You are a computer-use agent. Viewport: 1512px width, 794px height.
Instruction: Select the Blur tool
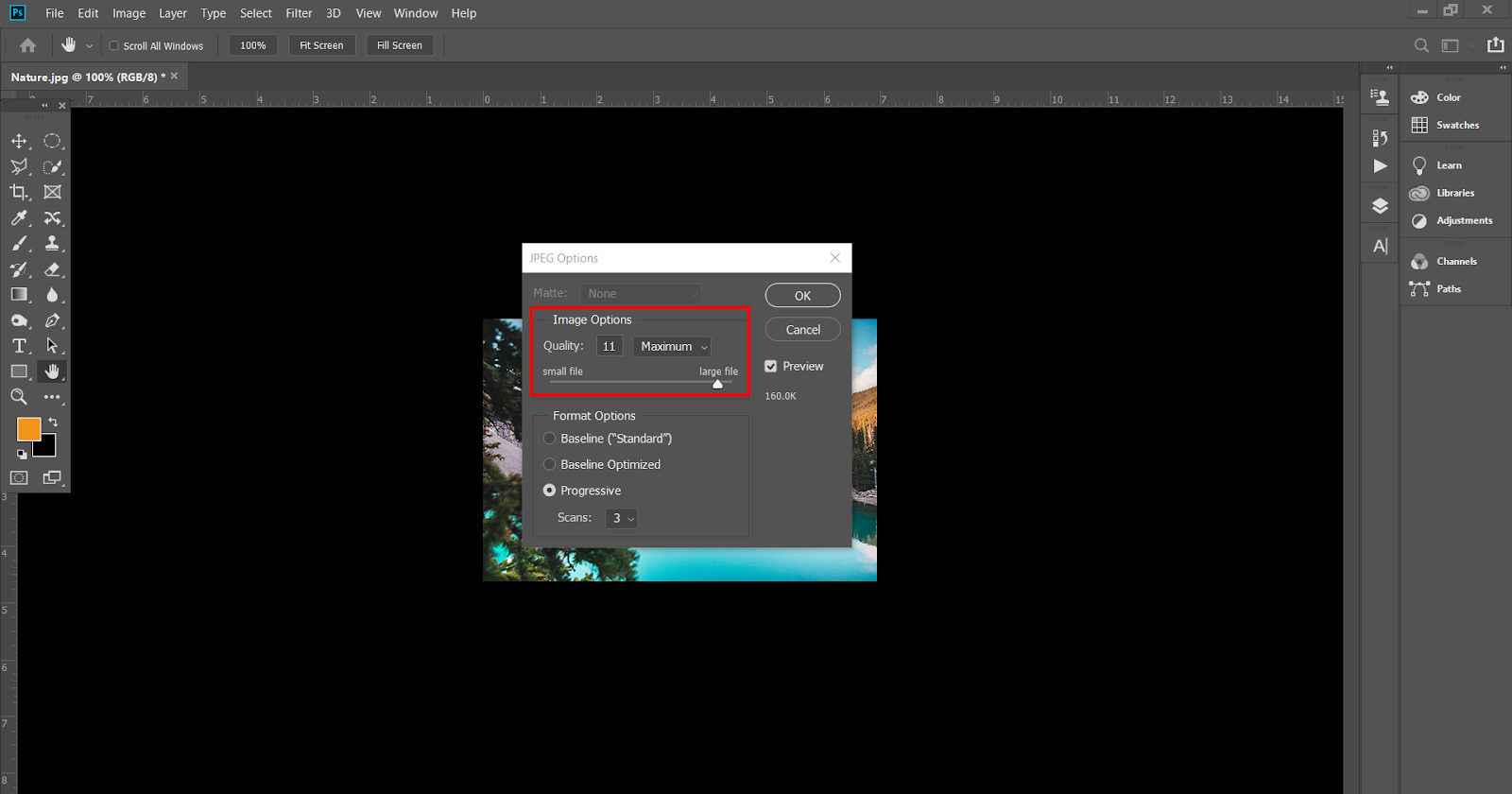tap(52, 295)
